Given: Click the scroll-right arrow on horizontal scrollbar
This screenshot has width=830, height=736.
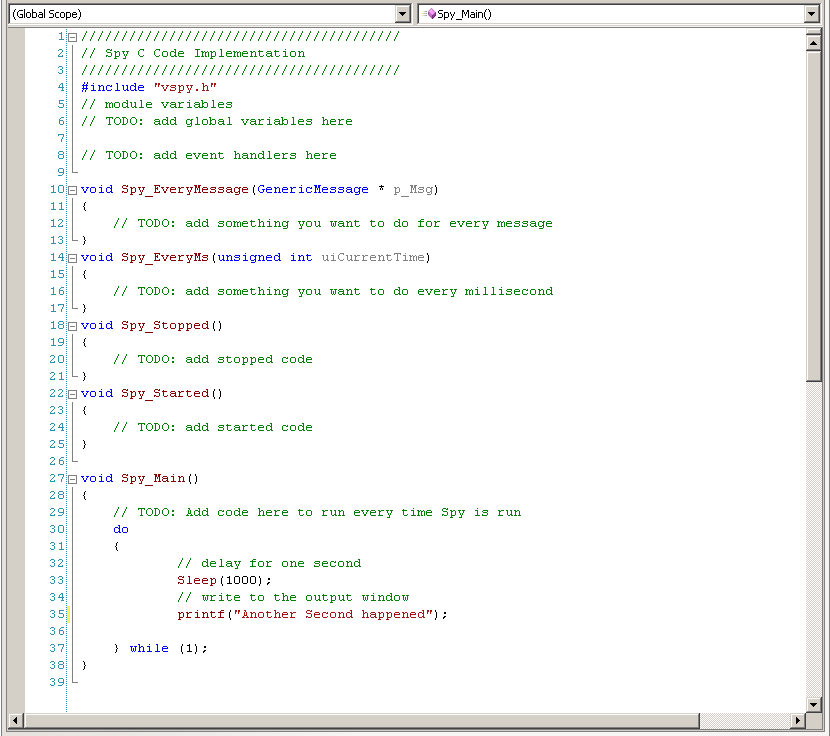Looking at the screenshot, I should point(797,720).
